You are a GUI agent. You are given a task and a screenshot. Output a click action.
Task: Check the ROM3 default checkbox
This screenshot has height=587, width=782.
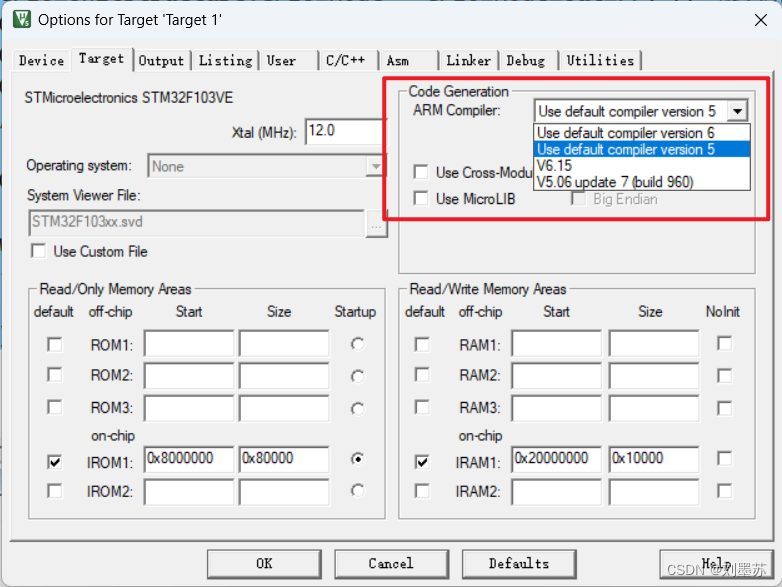[x=55, y=407]
